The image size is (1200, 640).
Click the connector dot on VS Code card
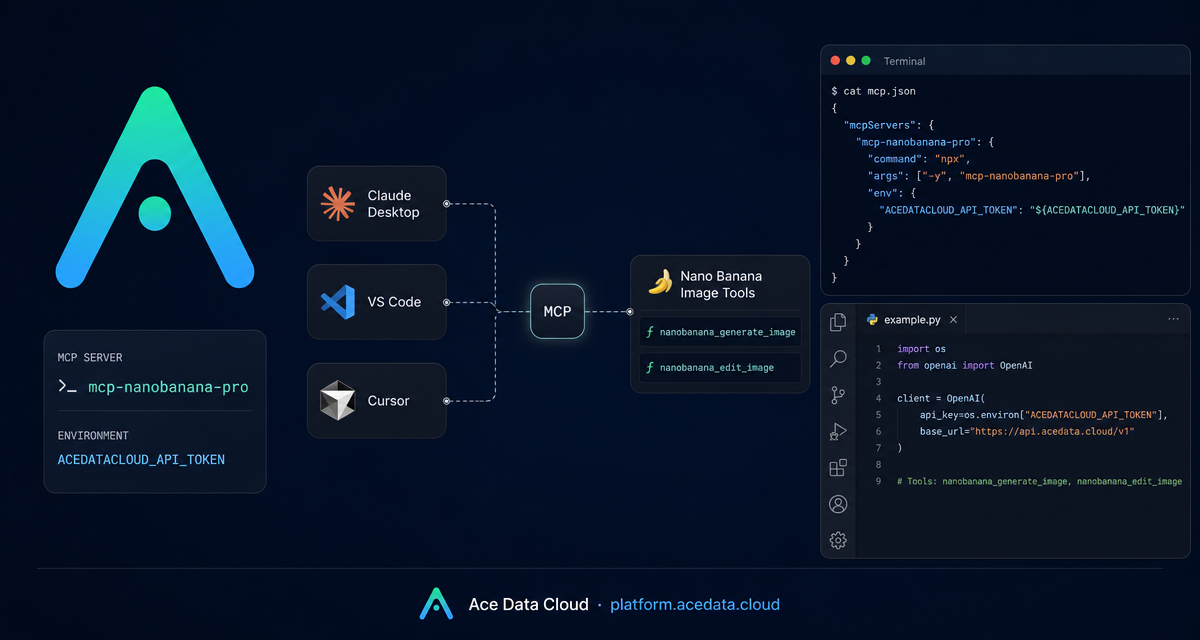coord(446,301)
